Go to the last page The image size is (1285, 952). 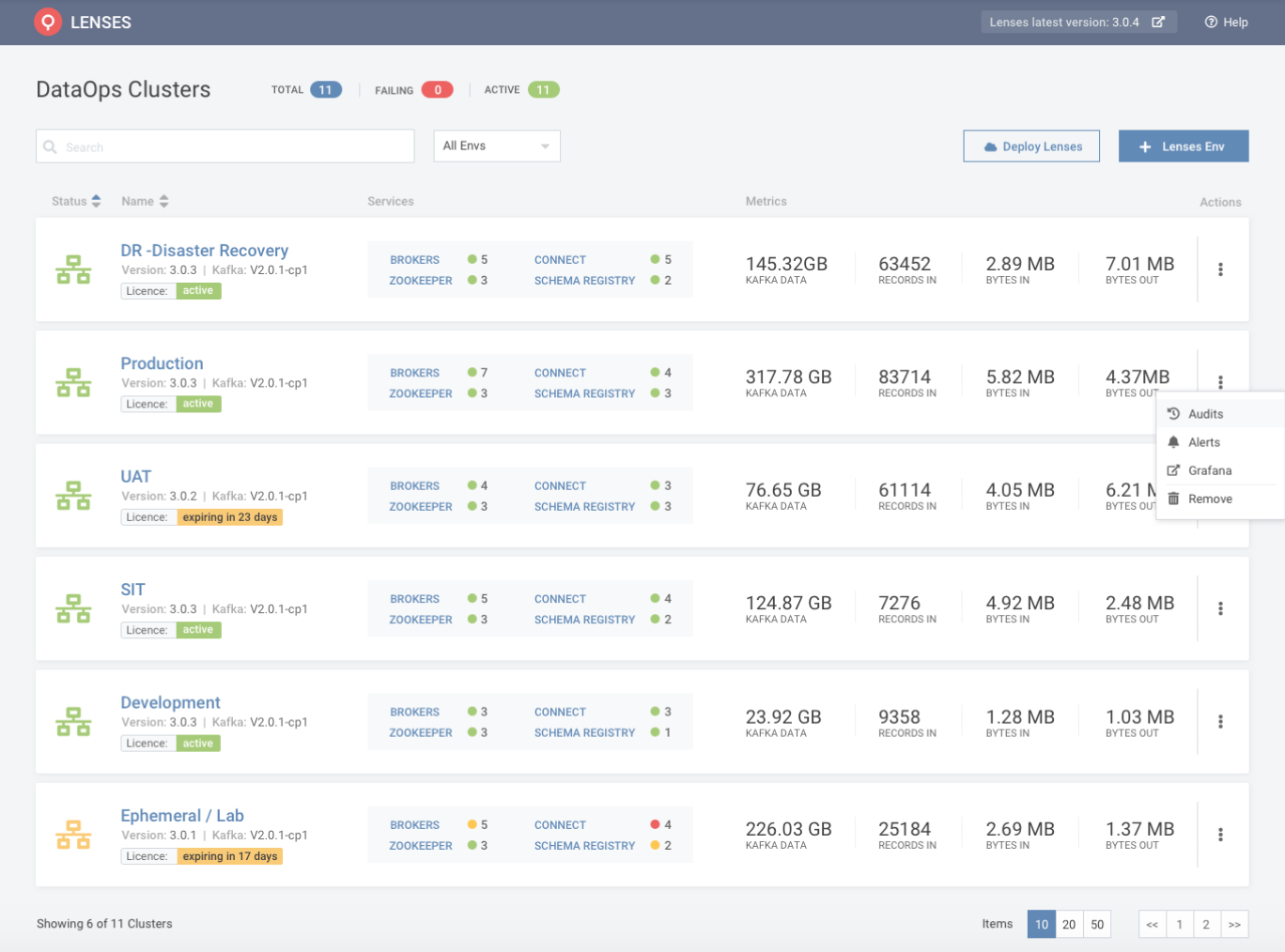(1234, 924)
